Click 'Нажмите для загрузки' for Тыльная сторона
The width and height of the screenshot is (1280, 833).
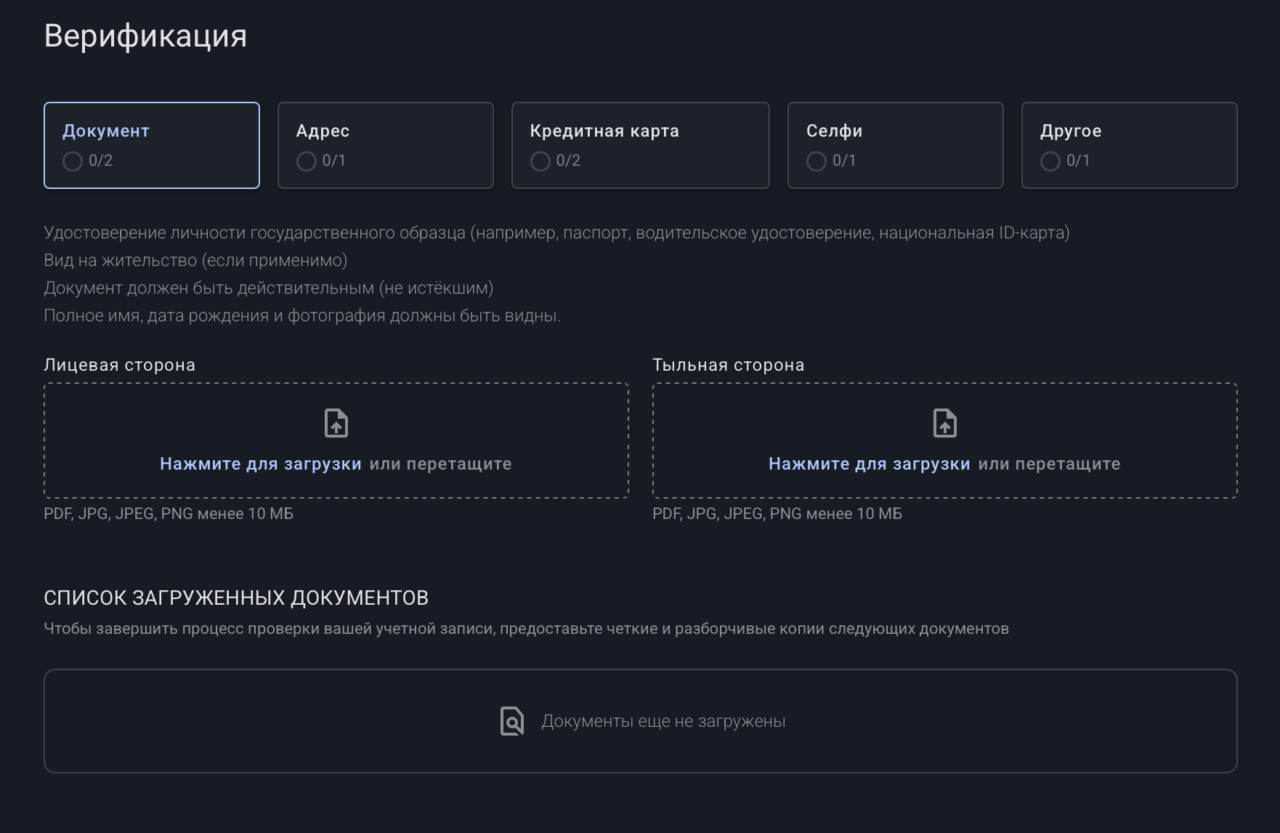(x=869, y=464)
